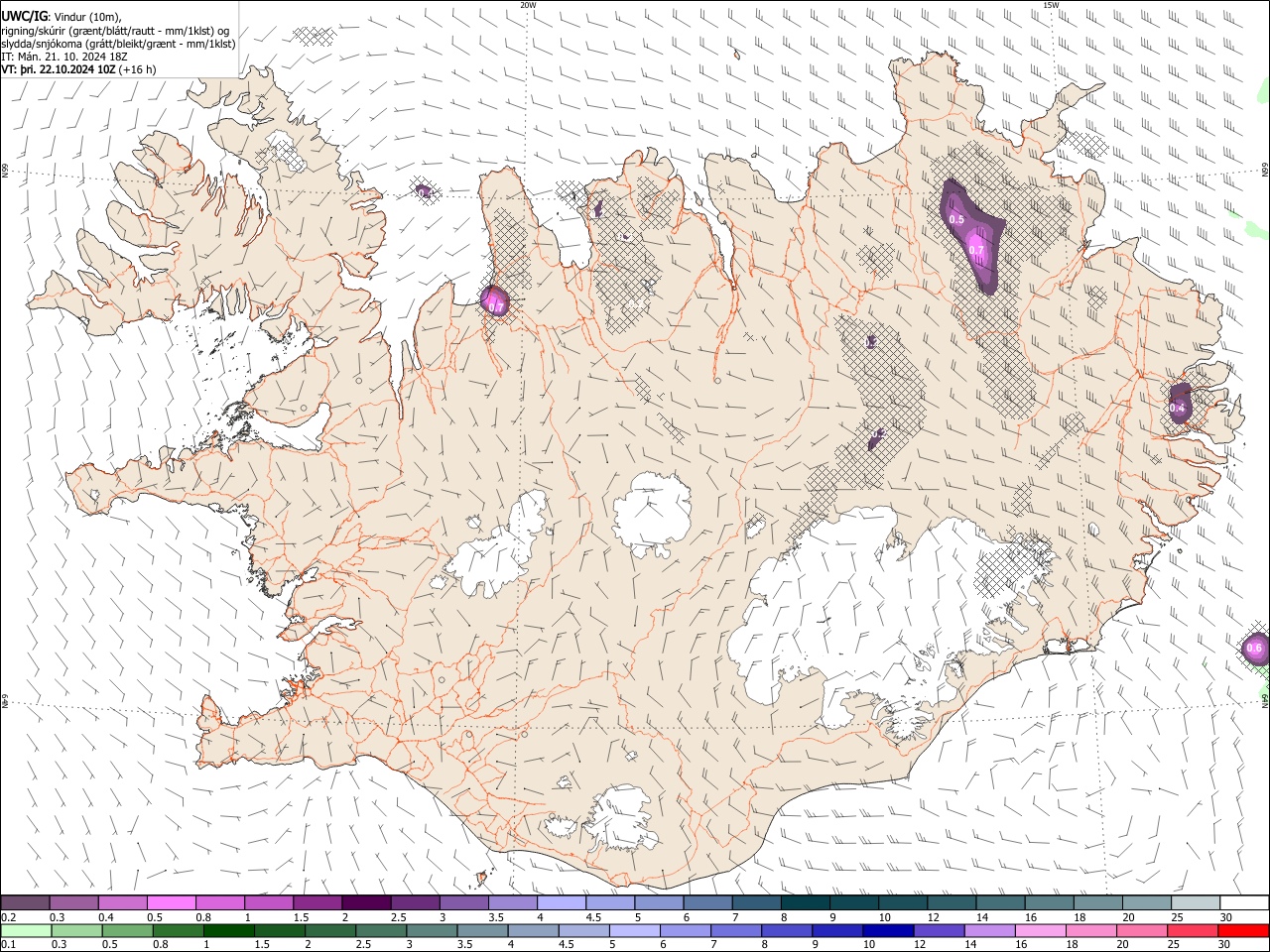
Task: Select rain legend swatch starting at 0.5
Action: coord(127,930)
